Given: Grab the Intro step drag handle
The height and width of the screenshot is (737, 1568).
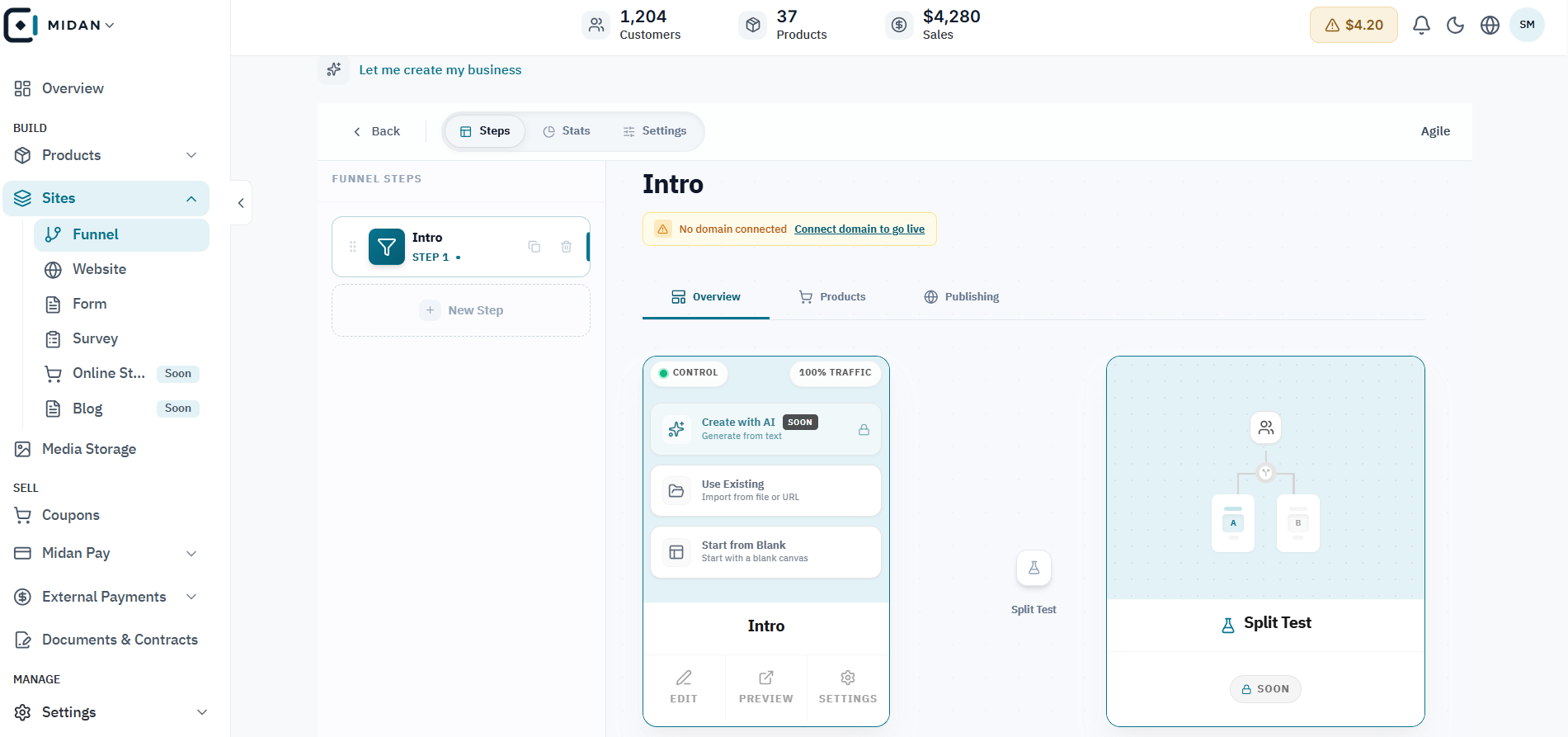Looking at the screenshot, I should [353, 247].
